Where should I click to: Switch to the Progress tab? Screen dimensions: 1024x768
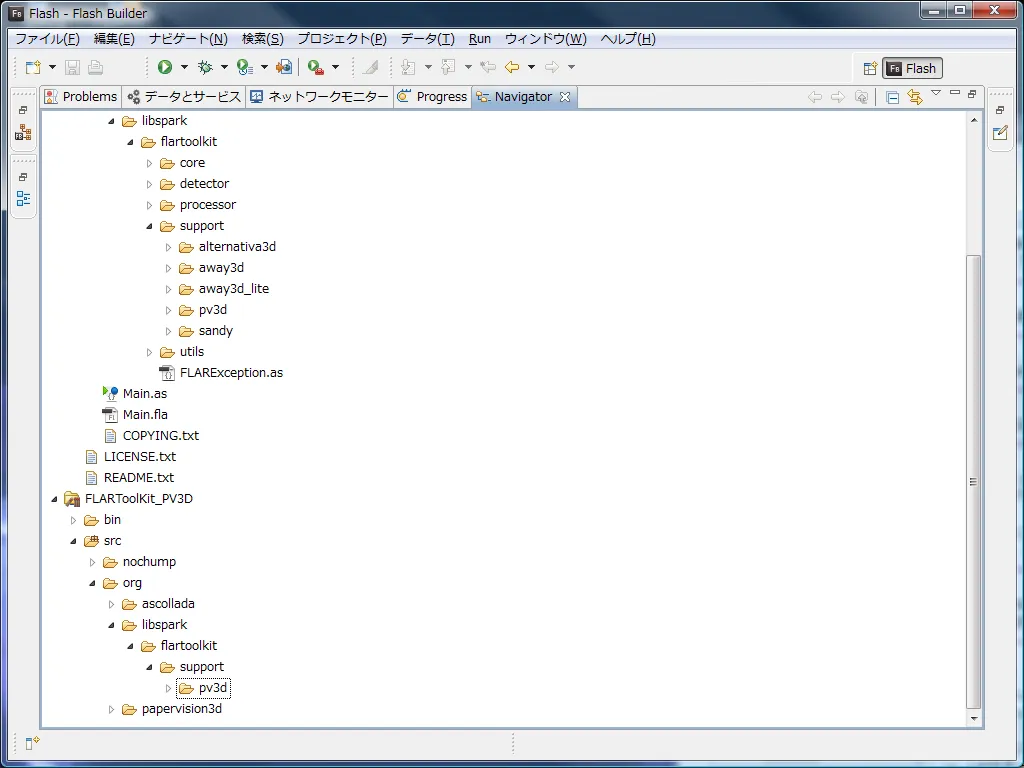(x=432, y=97)
